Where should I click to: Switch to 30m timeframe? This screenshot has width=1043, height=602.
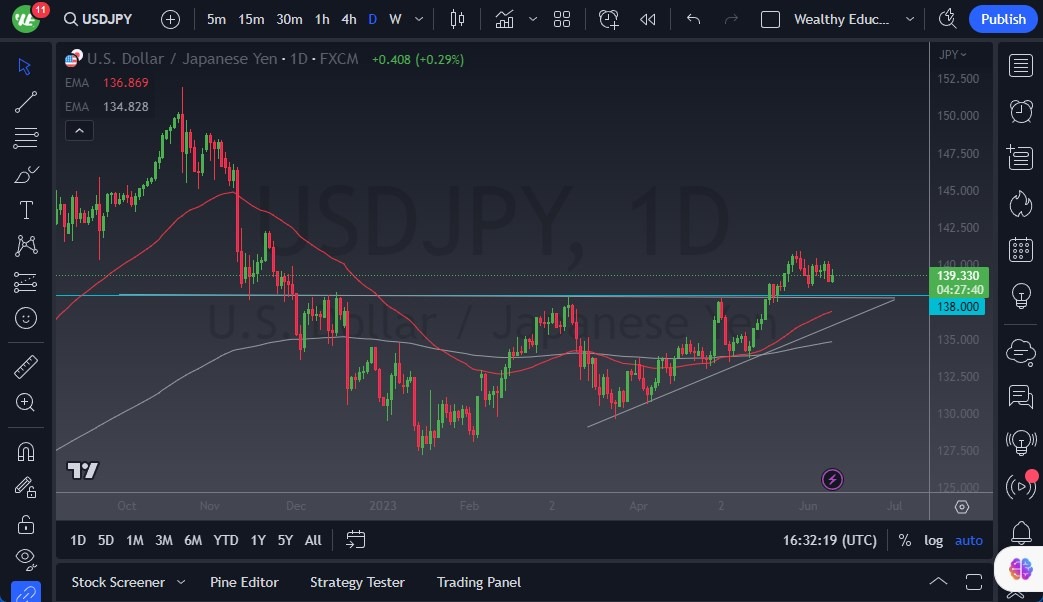point(289,19)
